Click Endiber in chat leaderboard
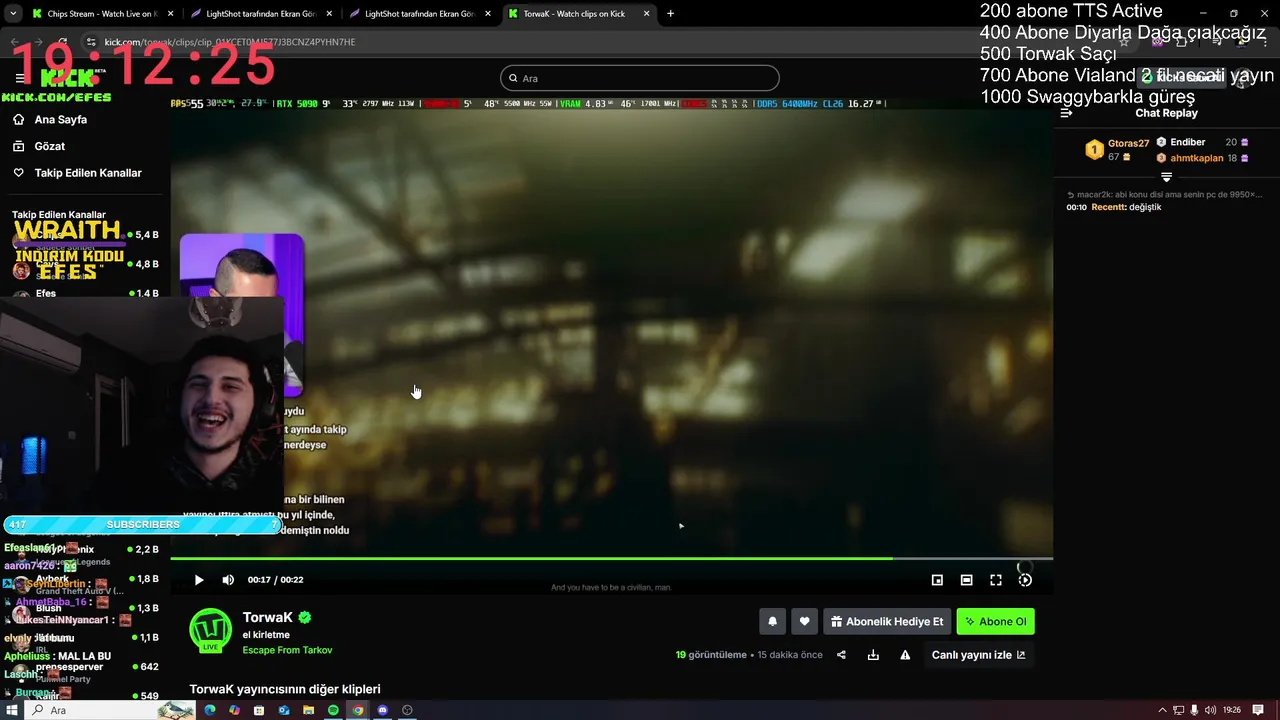This screenshot has width=1280, height=720. 1188,142
